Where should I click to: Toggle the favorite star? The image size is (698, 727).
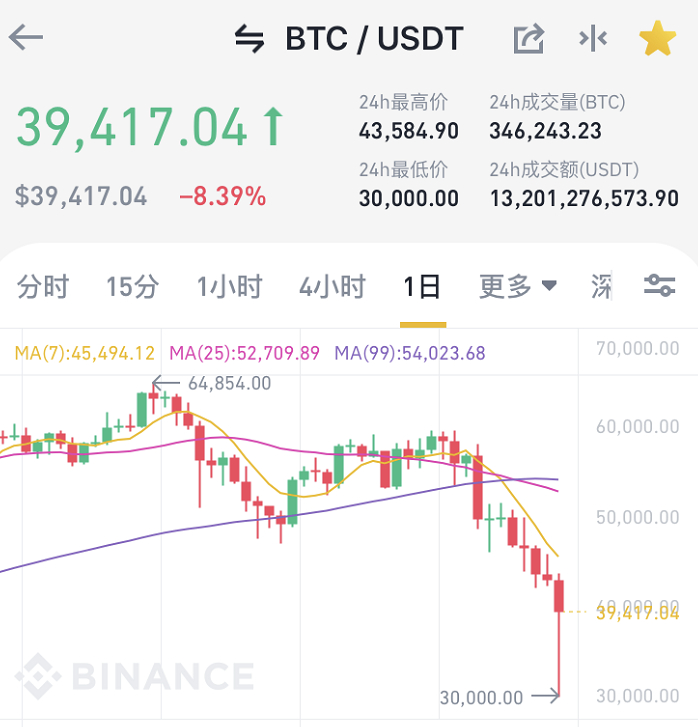tap(657, 39)
